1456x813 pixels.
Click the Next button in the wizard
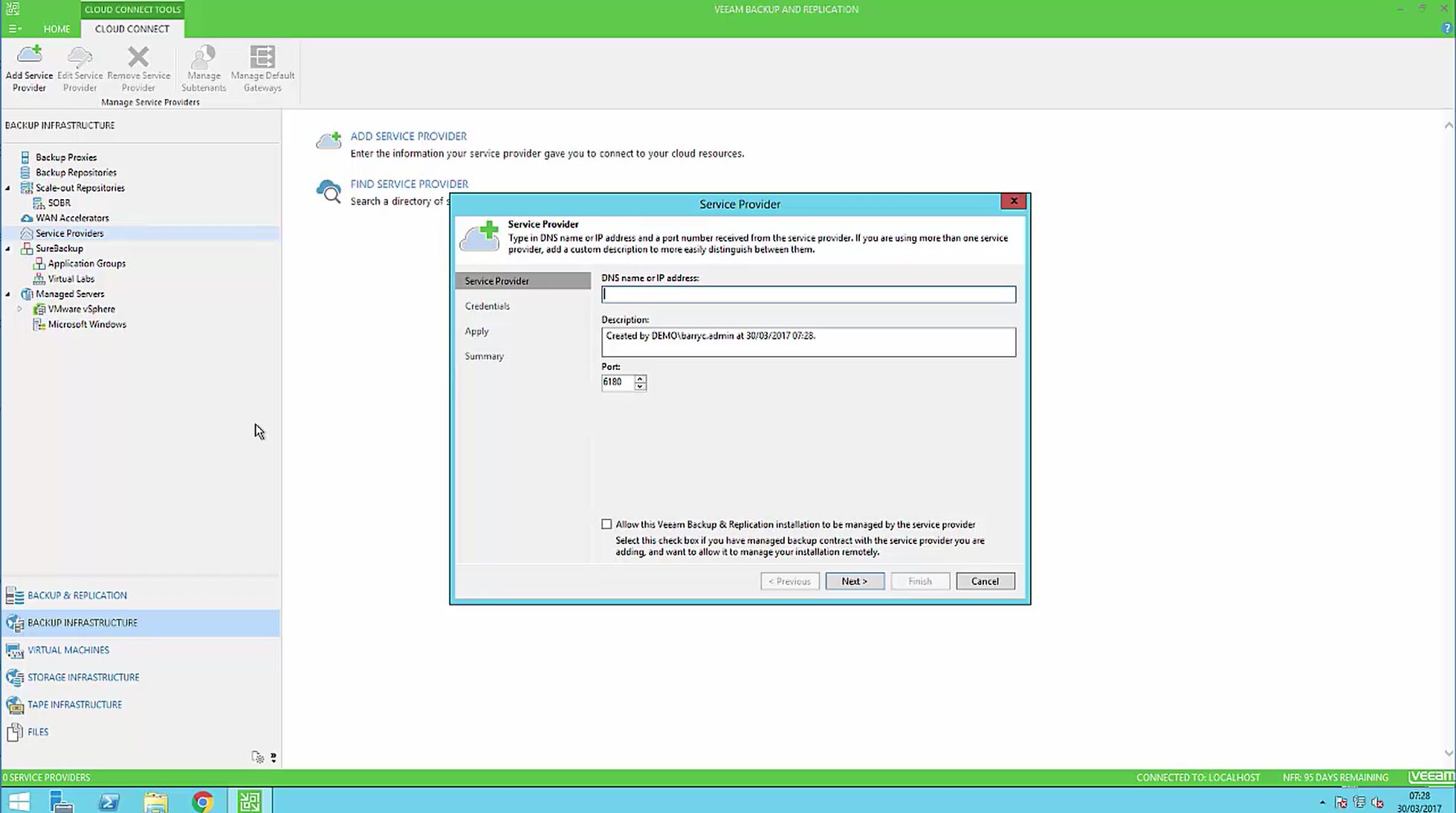[x=855, y=581]
